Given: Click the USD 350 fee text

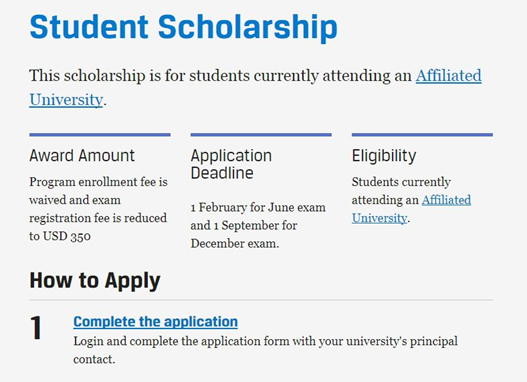Looking at the screenshot, I should coord(67,236).
